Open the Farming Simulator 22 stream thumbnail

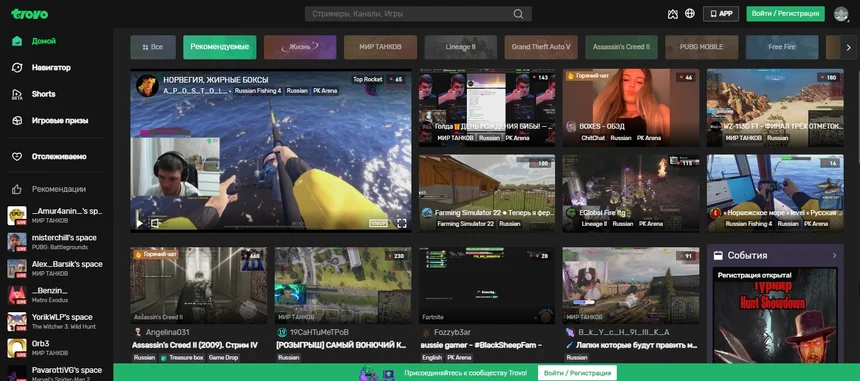487,193
